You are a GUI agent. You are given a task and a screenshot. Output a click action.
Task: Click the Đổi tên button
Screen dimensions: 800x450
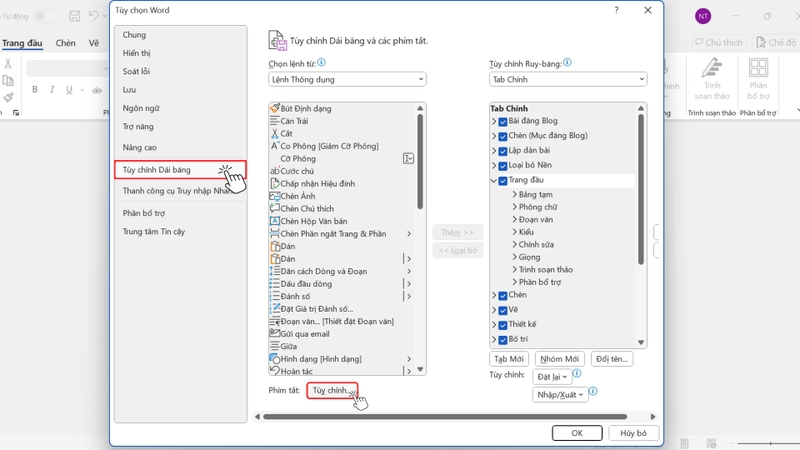coord(612,359)
